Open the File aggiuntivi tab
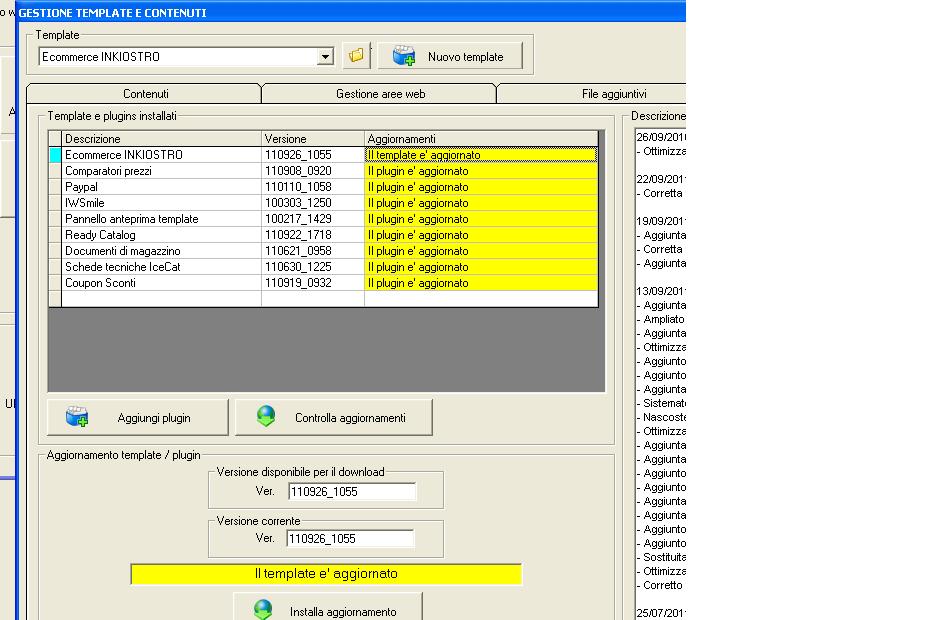The height and width of the screenshot is (620, 938). coord(614,94)
